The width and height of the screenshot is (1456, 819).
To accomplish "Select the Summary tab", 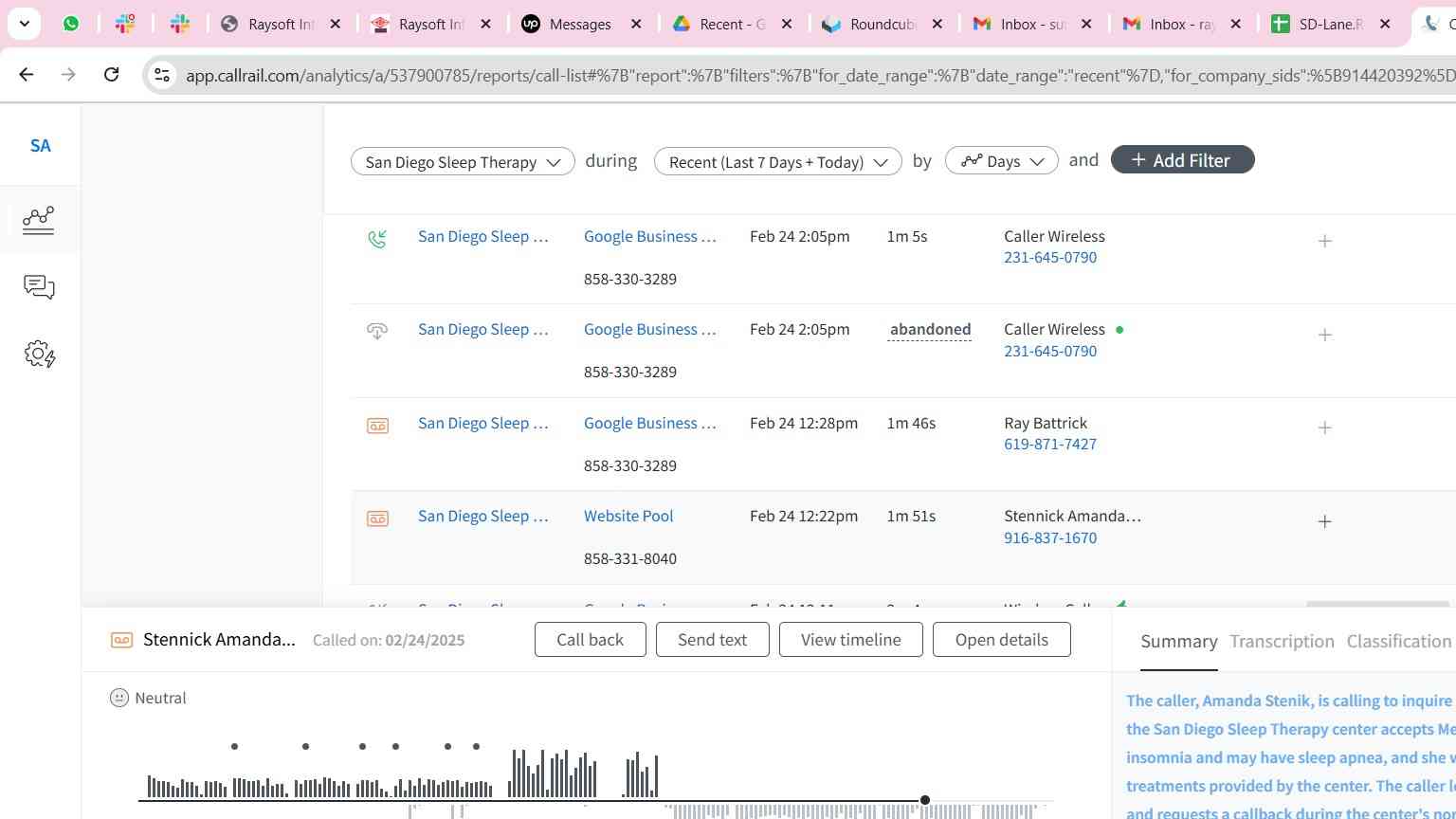I will point(1178,642).
